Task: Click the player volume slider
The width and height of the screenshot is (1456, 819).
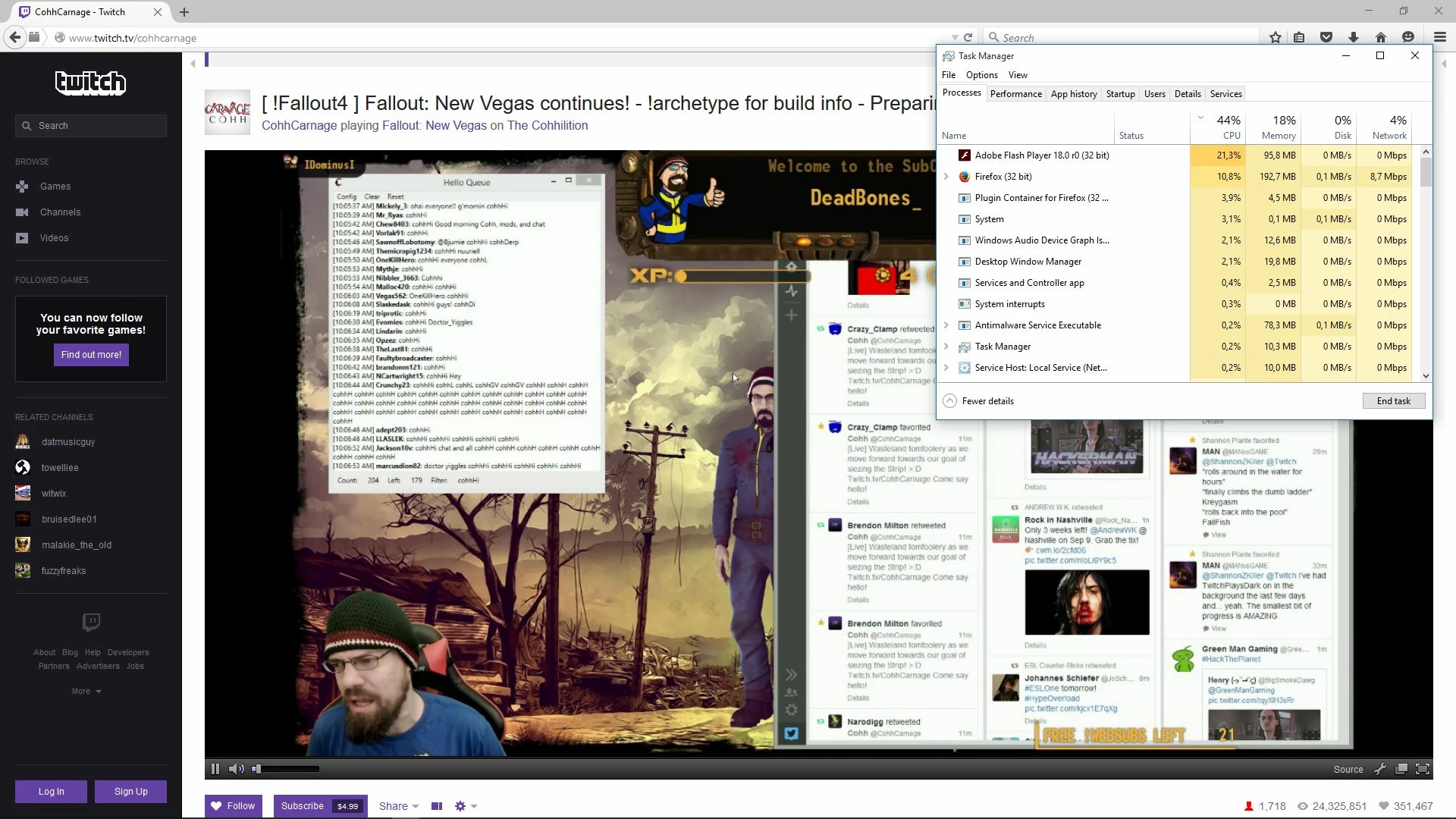Action: [287, 769]
